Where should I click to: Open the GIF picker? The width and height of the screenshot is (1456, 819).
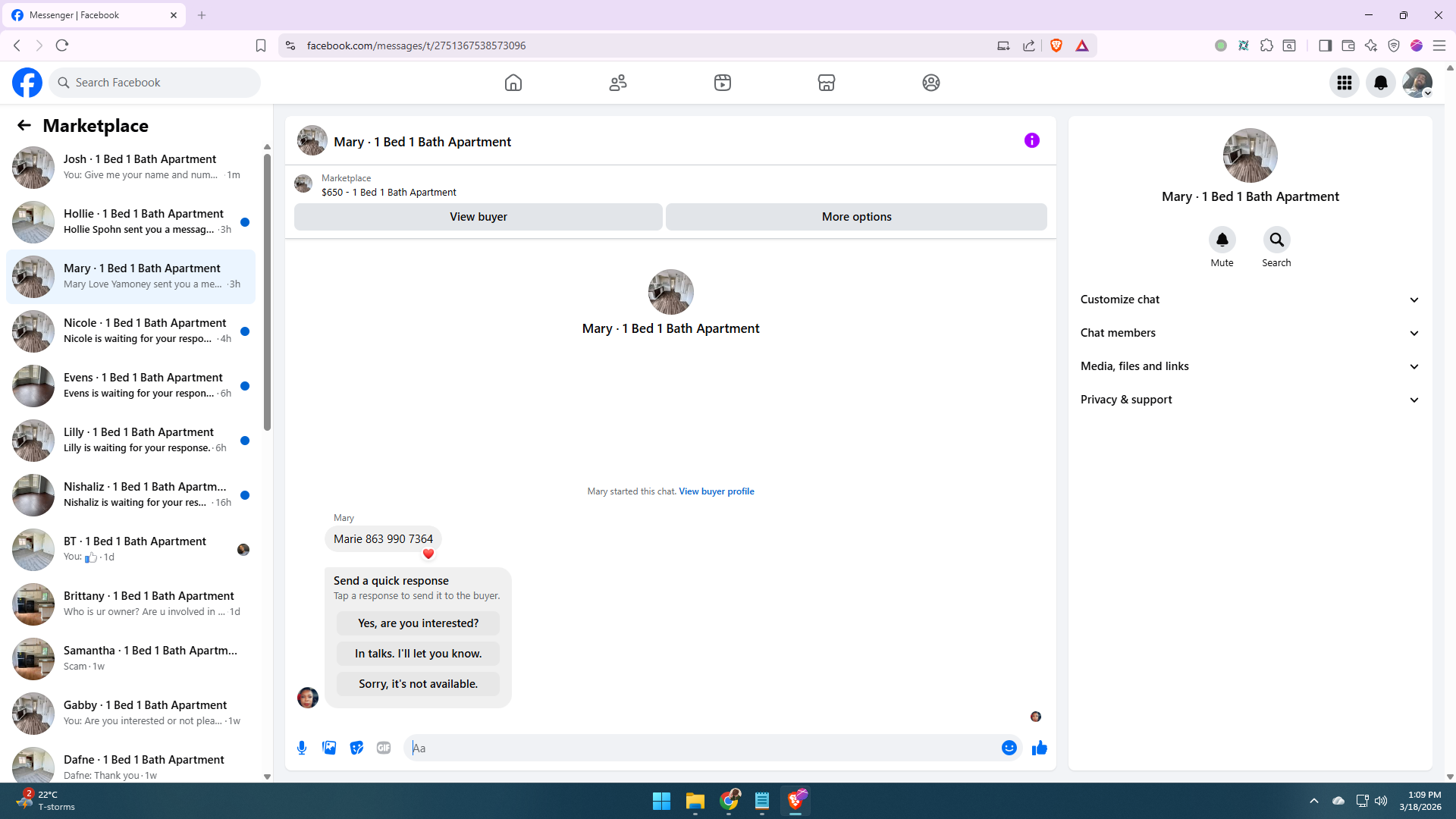(x=384, y=748)
